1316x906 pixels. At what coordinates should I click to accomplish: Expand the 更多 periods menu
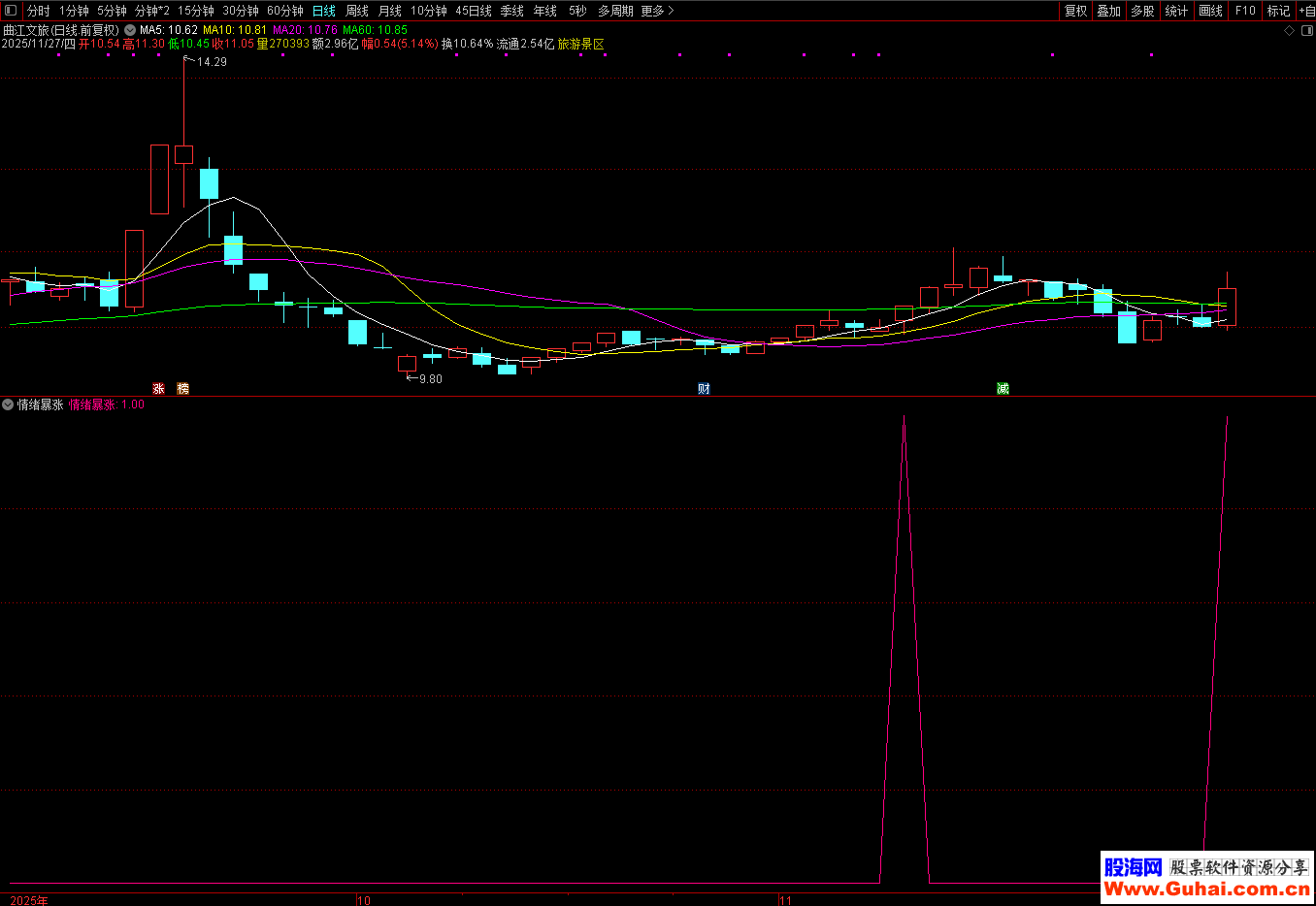point(657,11)
